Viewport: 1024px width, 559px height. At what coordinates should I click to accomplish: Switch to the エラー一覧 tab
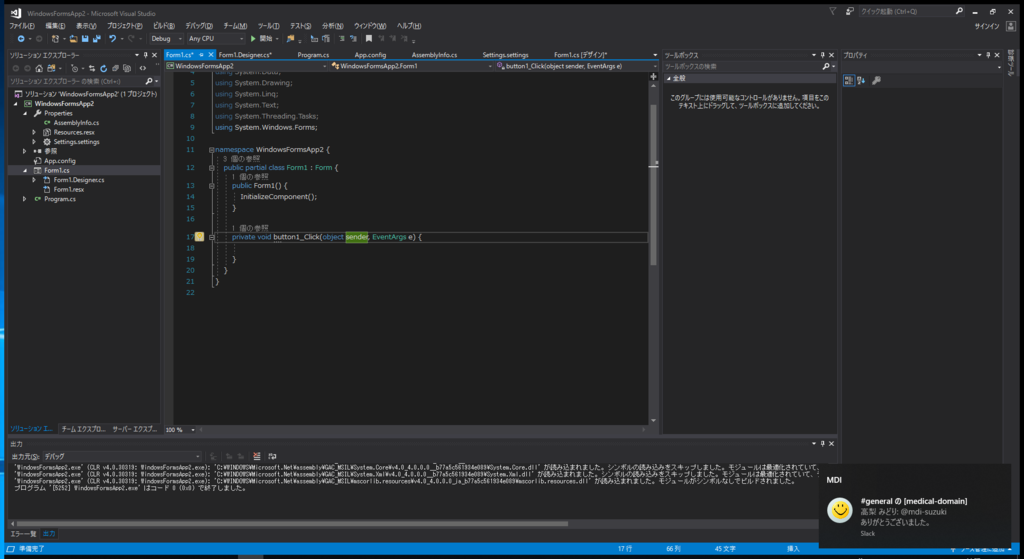point(24,534)
